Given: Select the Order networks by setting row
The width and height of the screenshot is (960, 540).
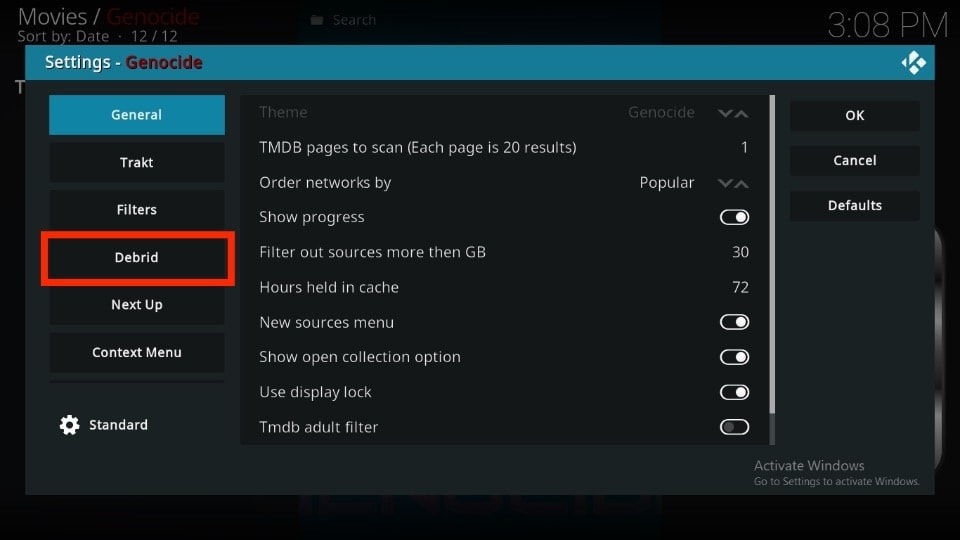Looking at the screenshot, I should tap(503, 182).
